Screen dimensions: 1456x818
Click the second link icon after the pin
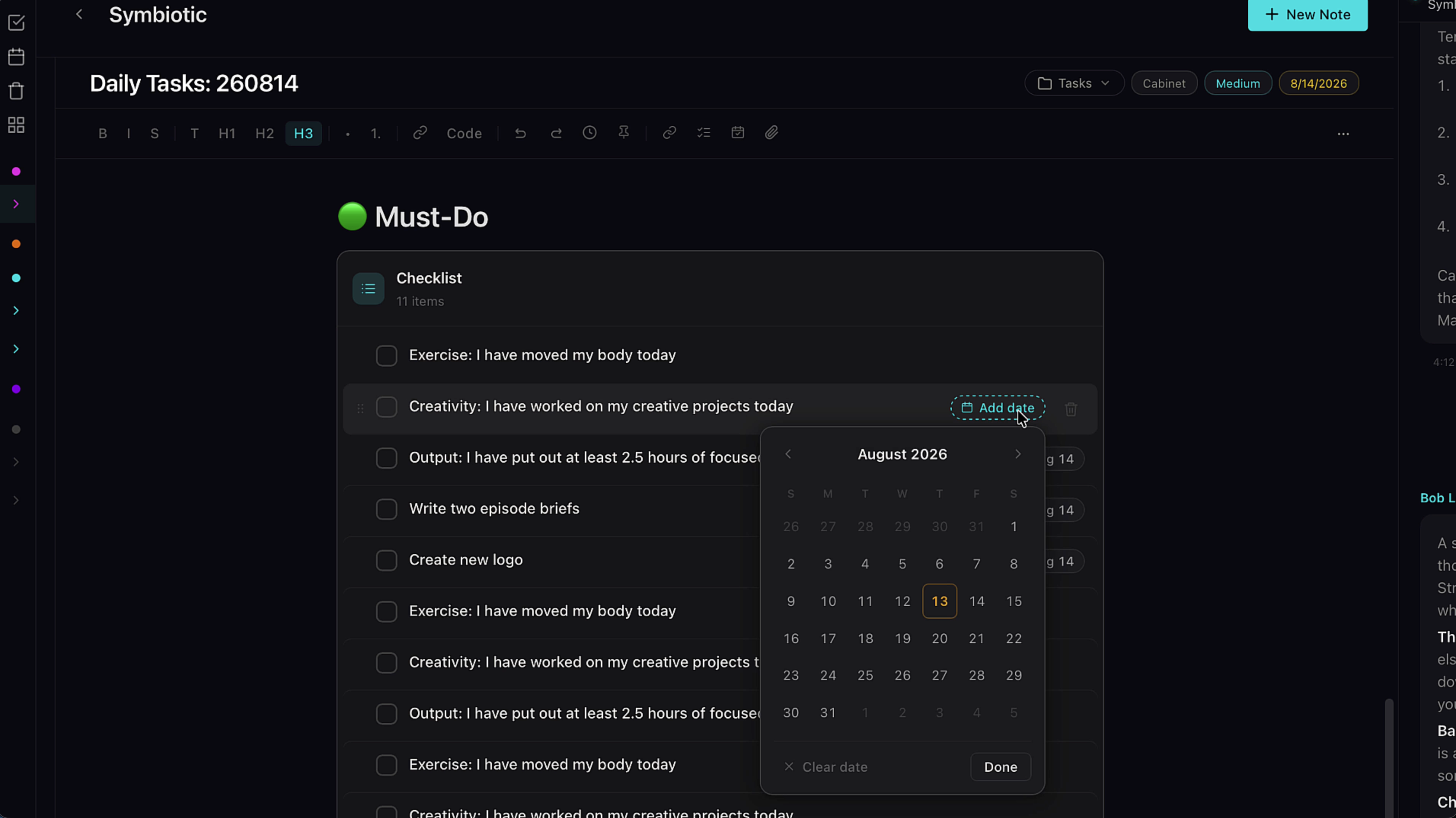[x=669, y=132]
